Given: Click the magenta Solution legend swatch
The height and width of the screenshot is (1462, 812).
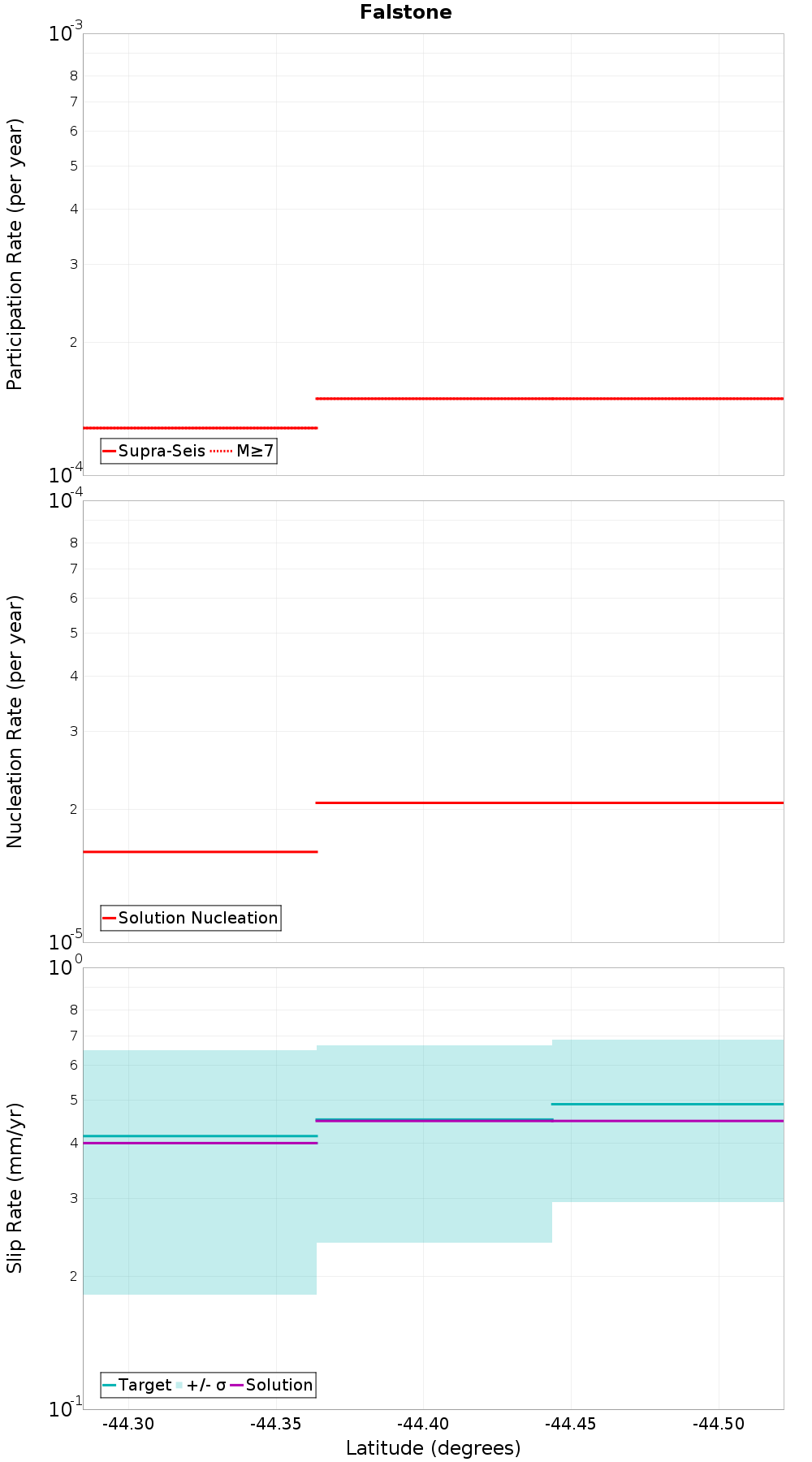Looking at the screenshot, I should click(237, 1385).
